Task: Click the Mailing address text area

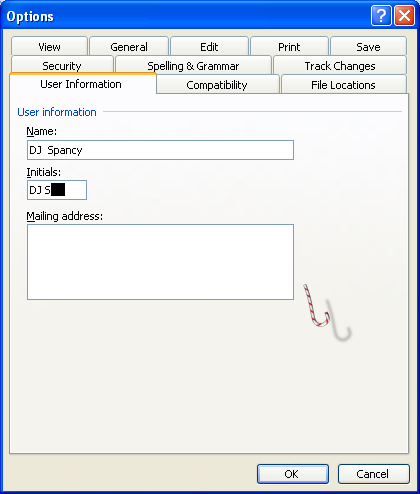Action: tap(160, 262)
